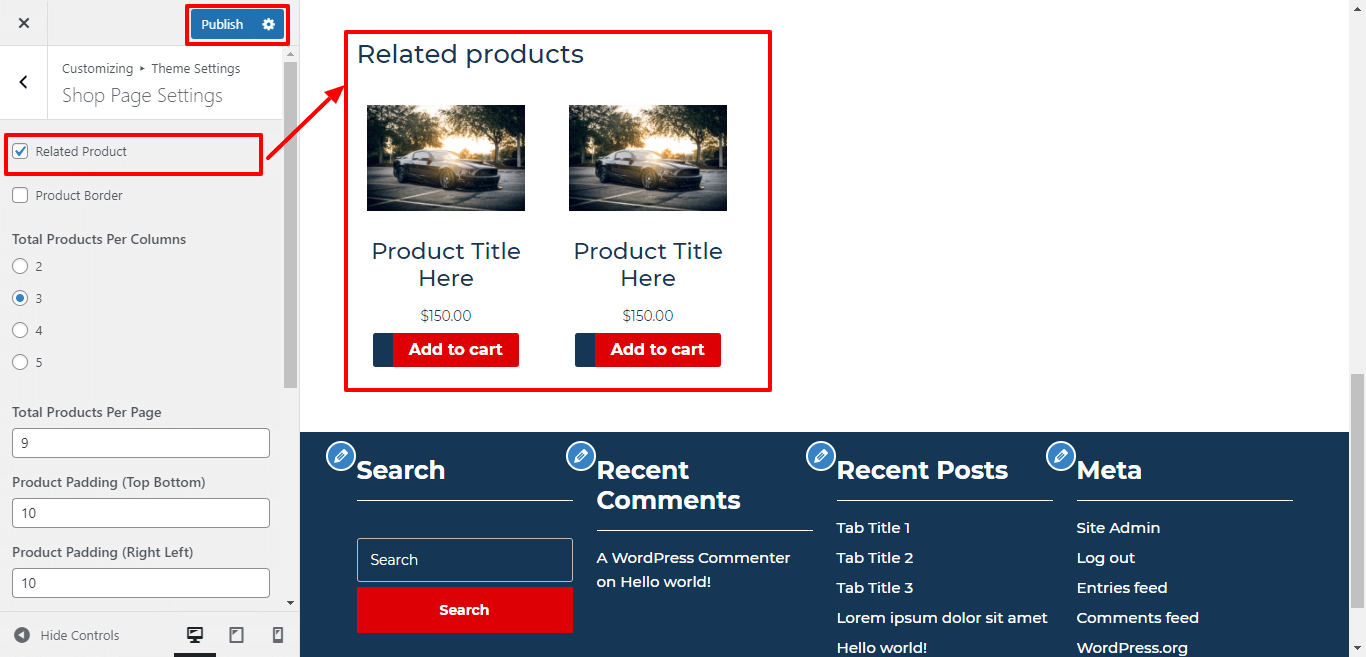Edit the Recent Comments widget pencil icon

tap(580, 455)
